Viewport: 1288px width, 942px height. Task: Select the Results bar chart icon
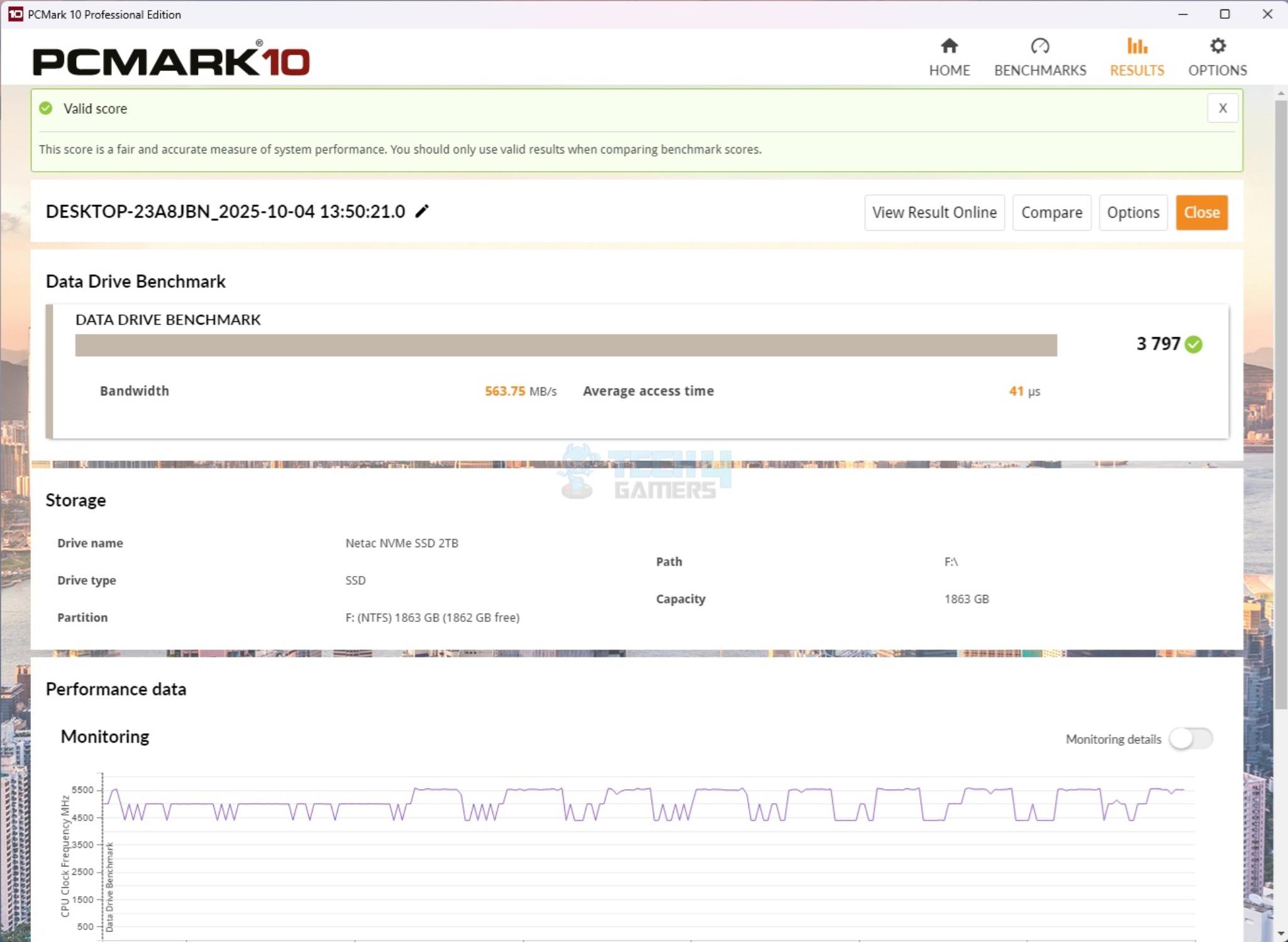point(1136,46)
